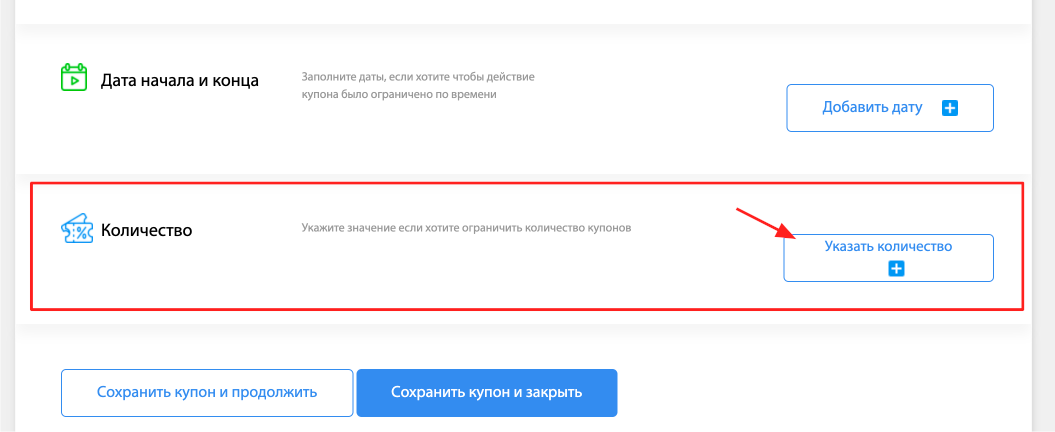Click the hint text starting with Укажите значение

pyautogui.click(x=466, y=227)
